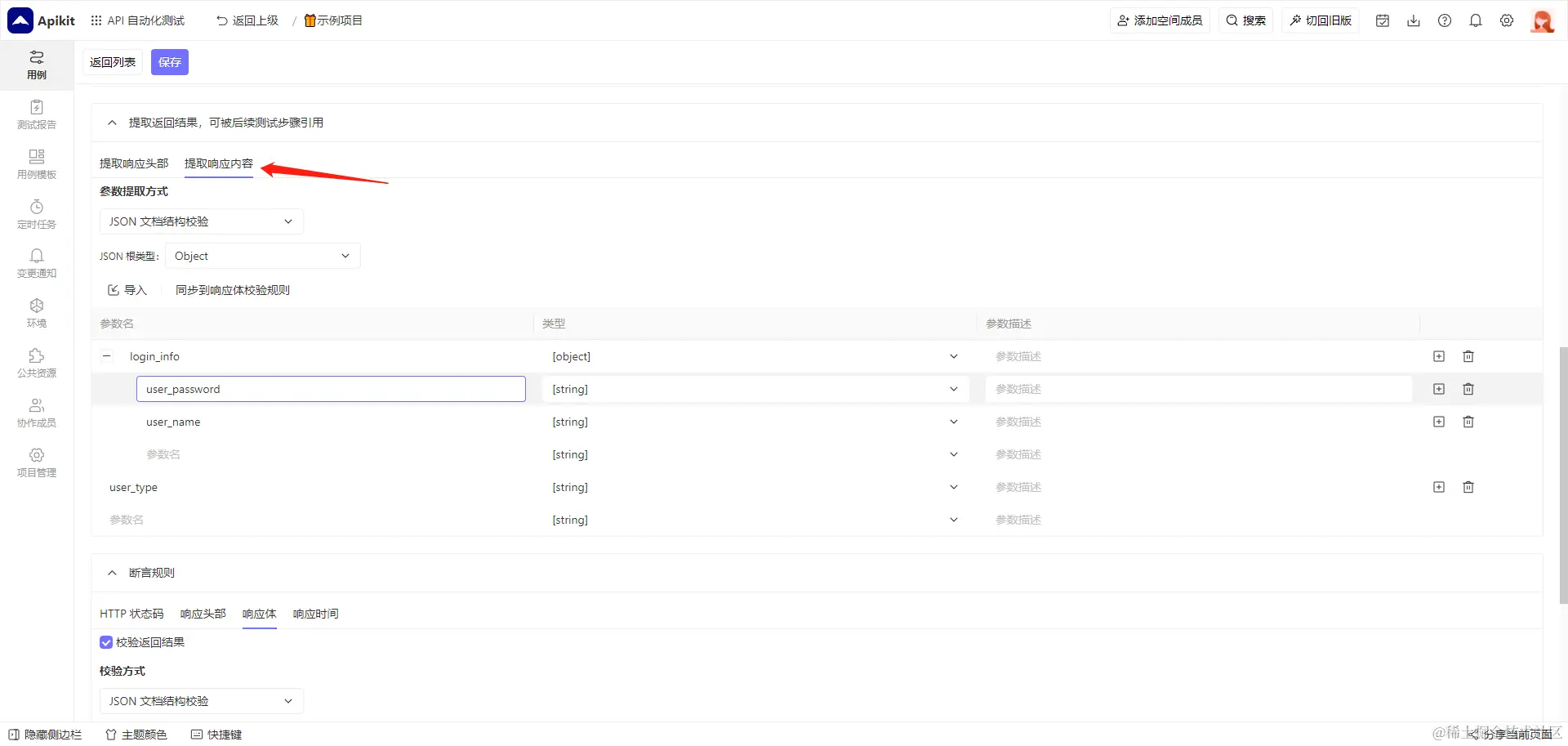Viewport: 1568px width, 746px height.
Task: Add parameter after user_password row
Action: tap(1439, 389)
